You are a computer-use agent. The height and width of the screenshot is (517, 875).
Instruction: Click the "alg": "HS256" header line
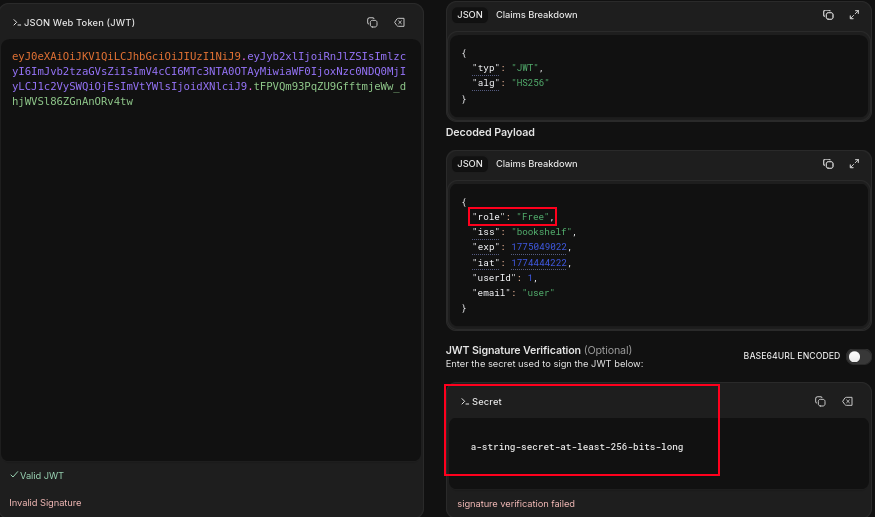pyautogui.click(x=510, y=83)
